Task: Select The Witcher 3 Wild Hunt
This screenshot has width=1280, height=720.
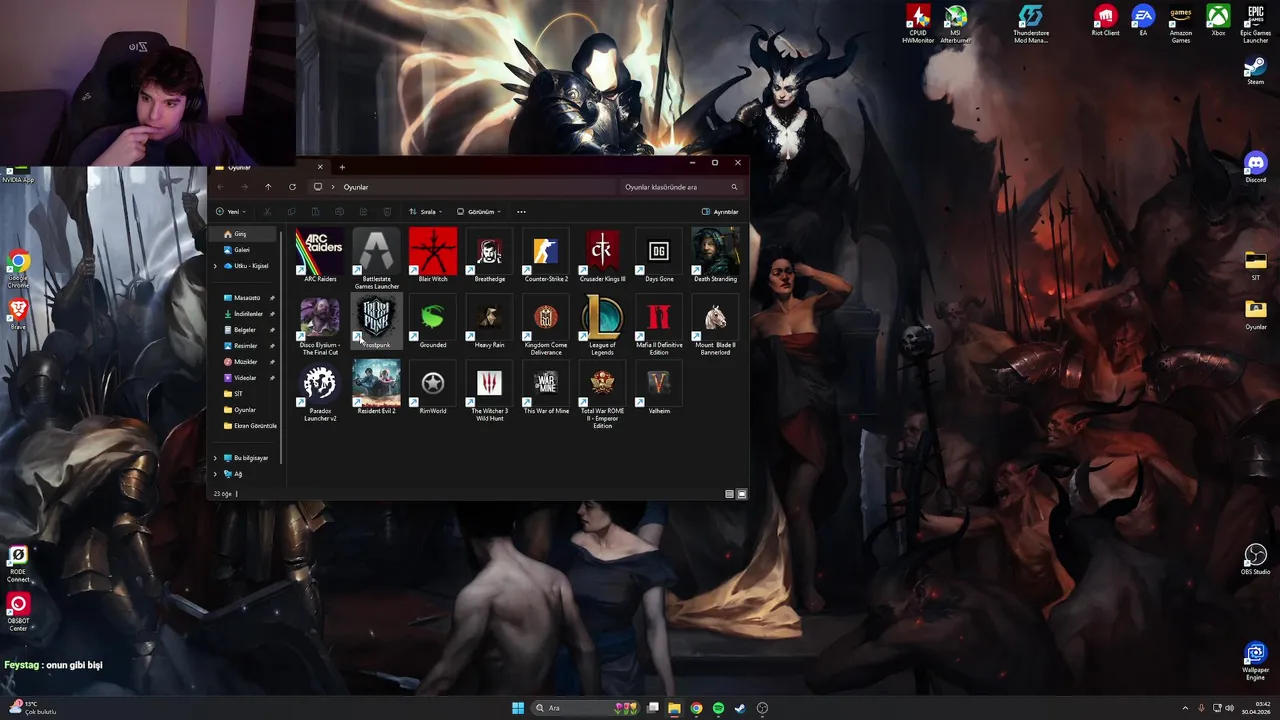Action: (x=490, y=392)
